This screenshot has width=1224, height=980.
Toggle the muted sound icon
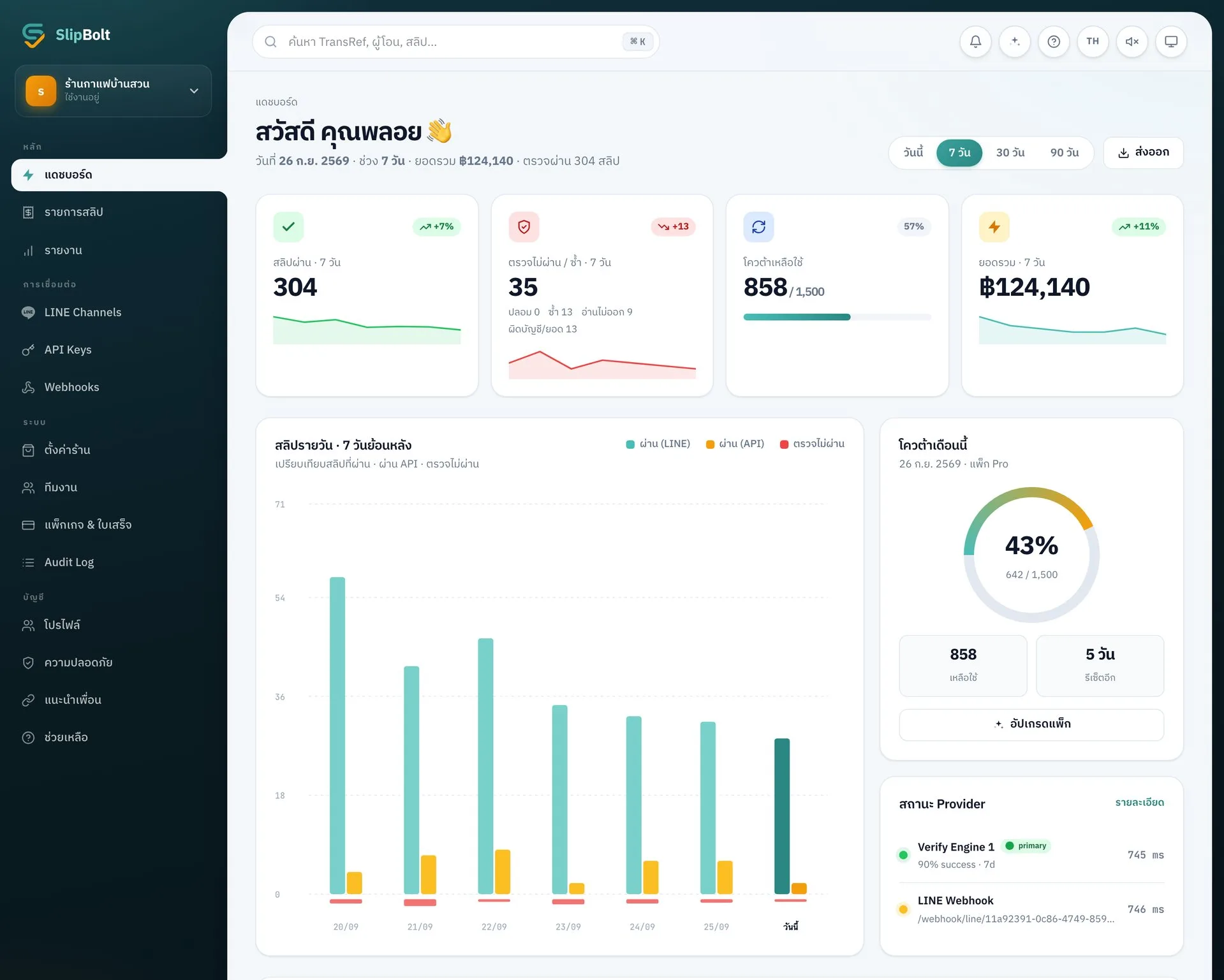click(1132, 42)
